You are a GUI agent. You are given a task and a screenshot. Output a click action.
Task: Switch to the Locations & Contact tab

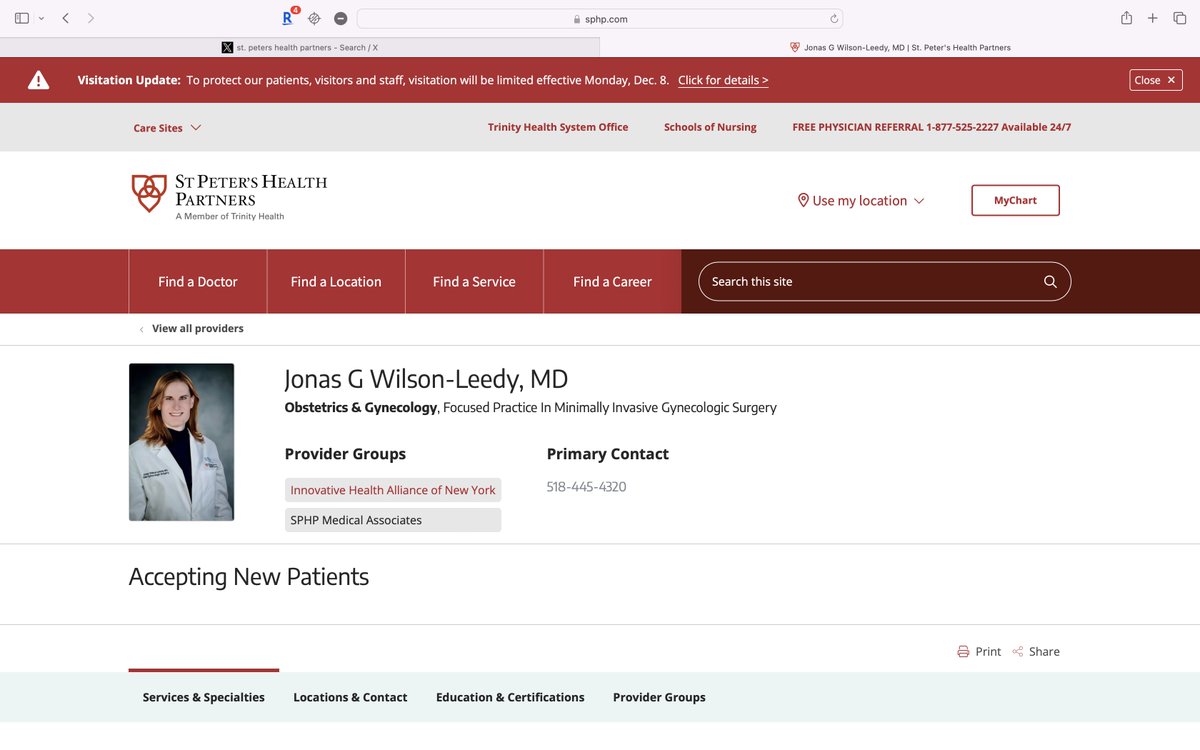coord(350,697)
